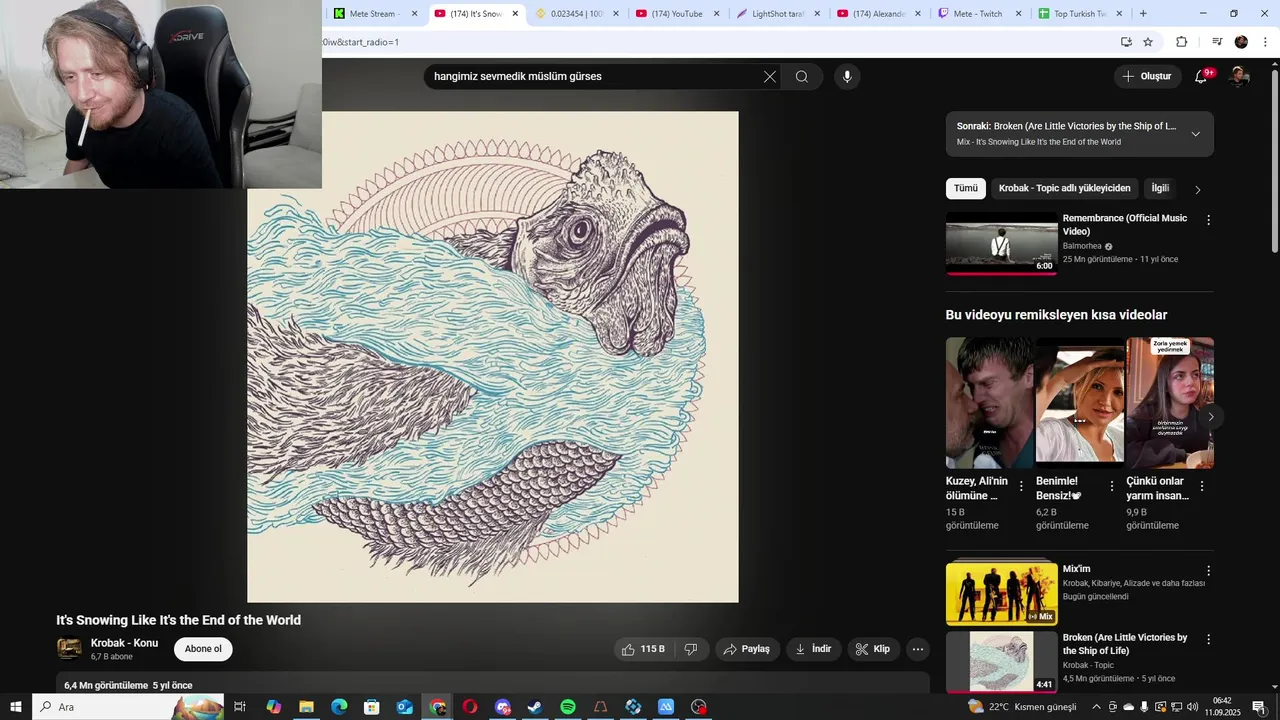
Task: Open Spotify from the taskbar
Action: click(568, 707)
